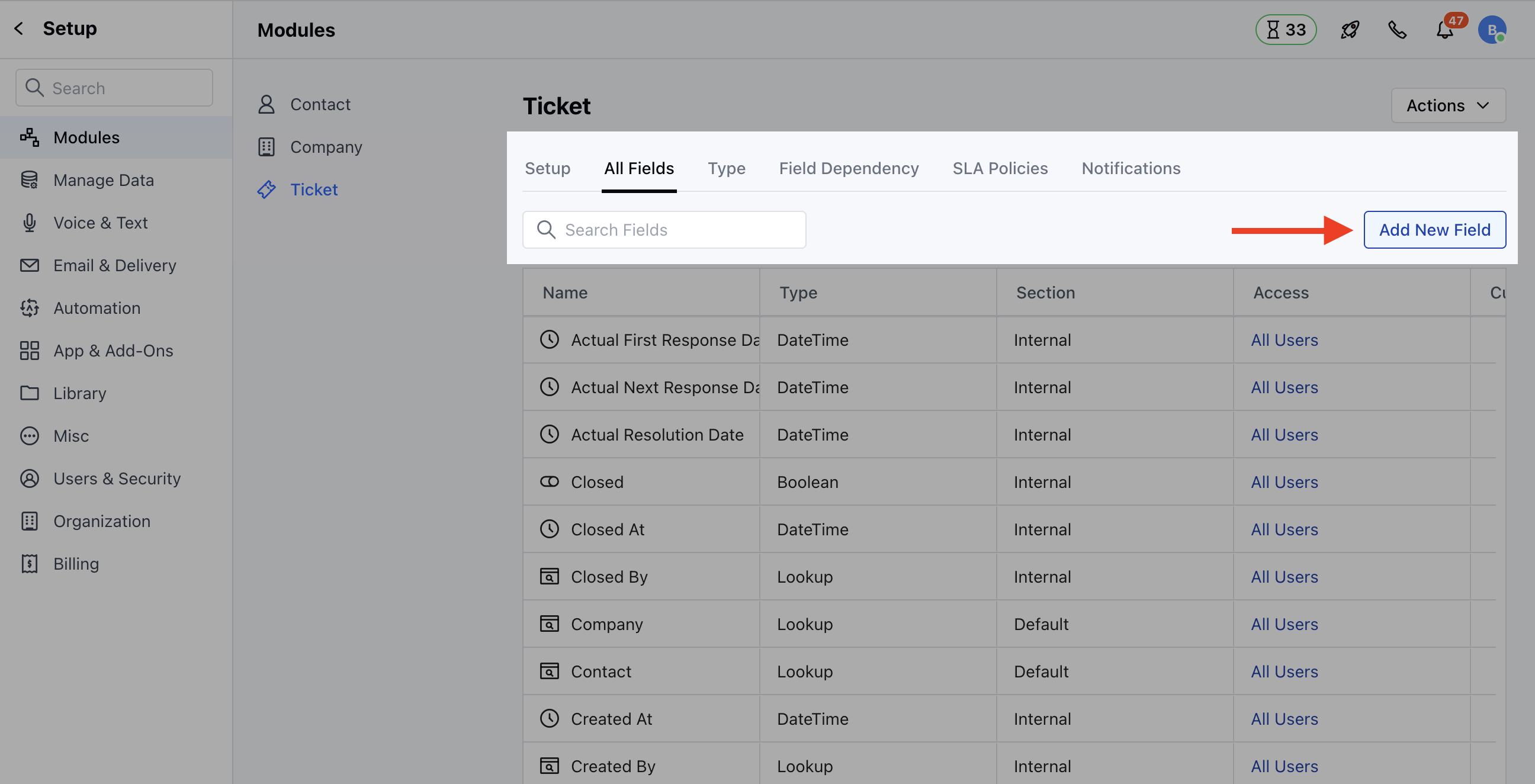Select the Voice & Text microphone icon
The height and width of the screenshot is (784, 1535).
(x=29, y=222)
